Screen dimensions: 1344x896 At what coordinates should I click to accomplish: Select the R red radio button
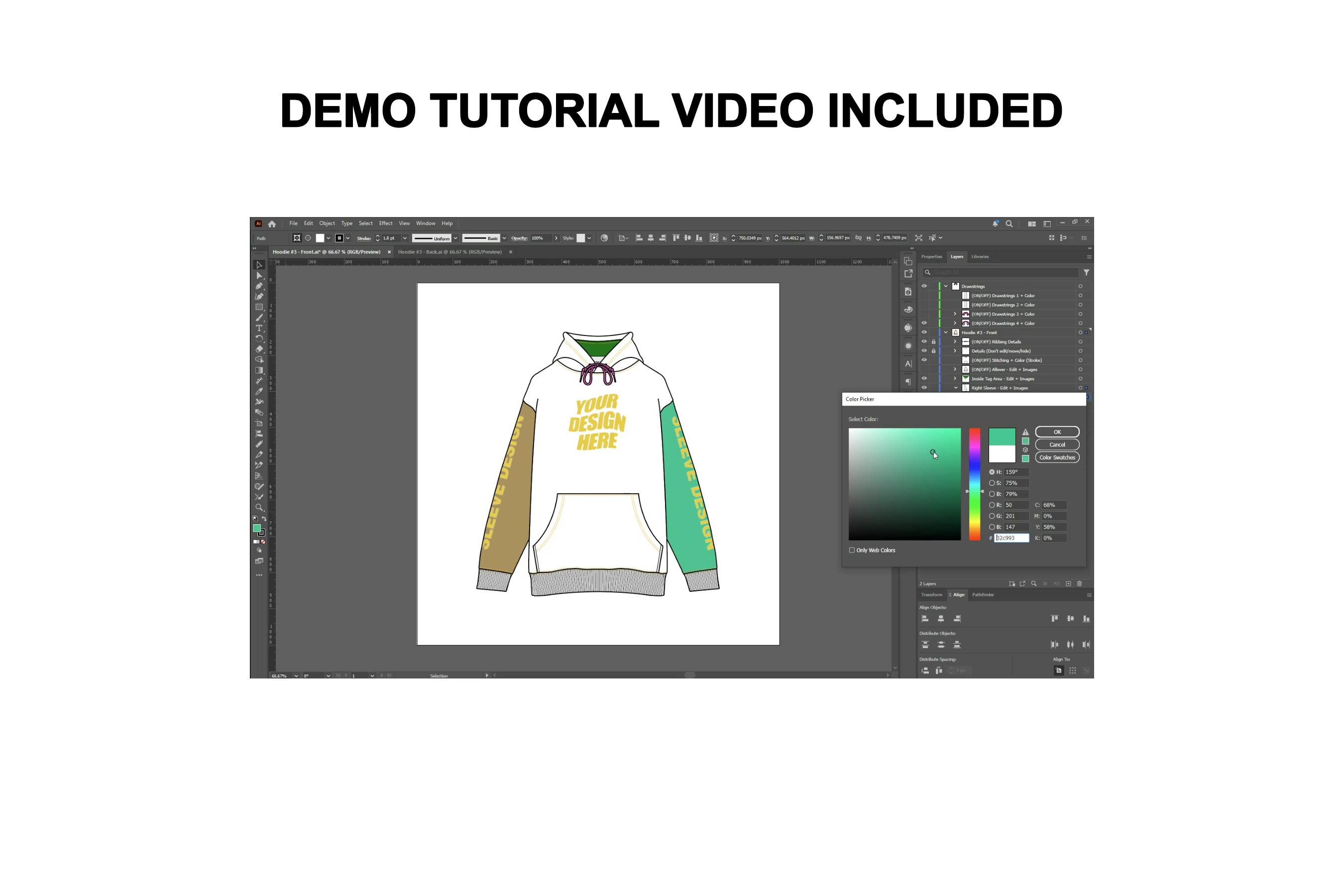click(992, 505)
